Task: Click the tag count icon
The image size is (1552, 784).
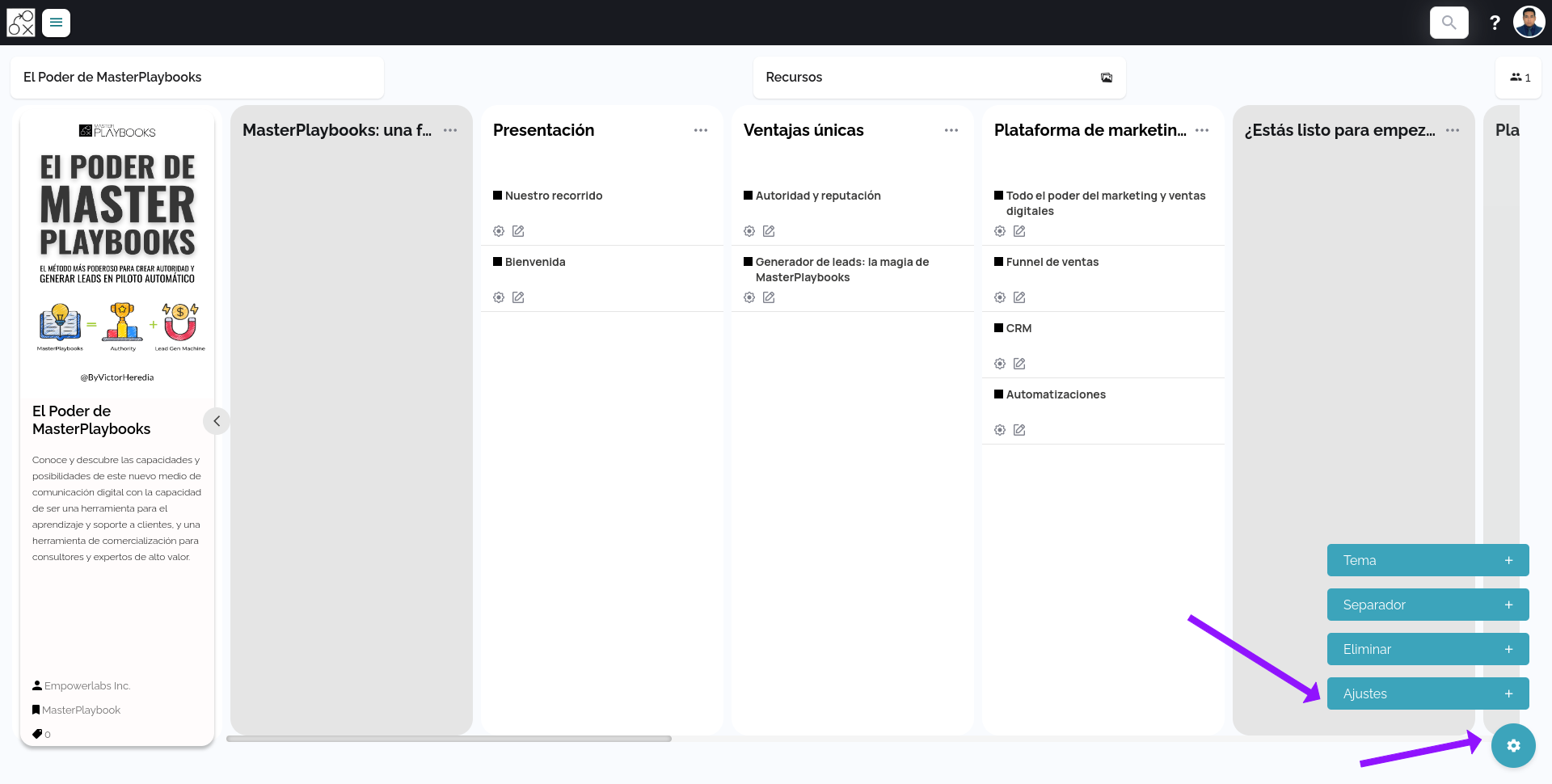Action: 37,734
